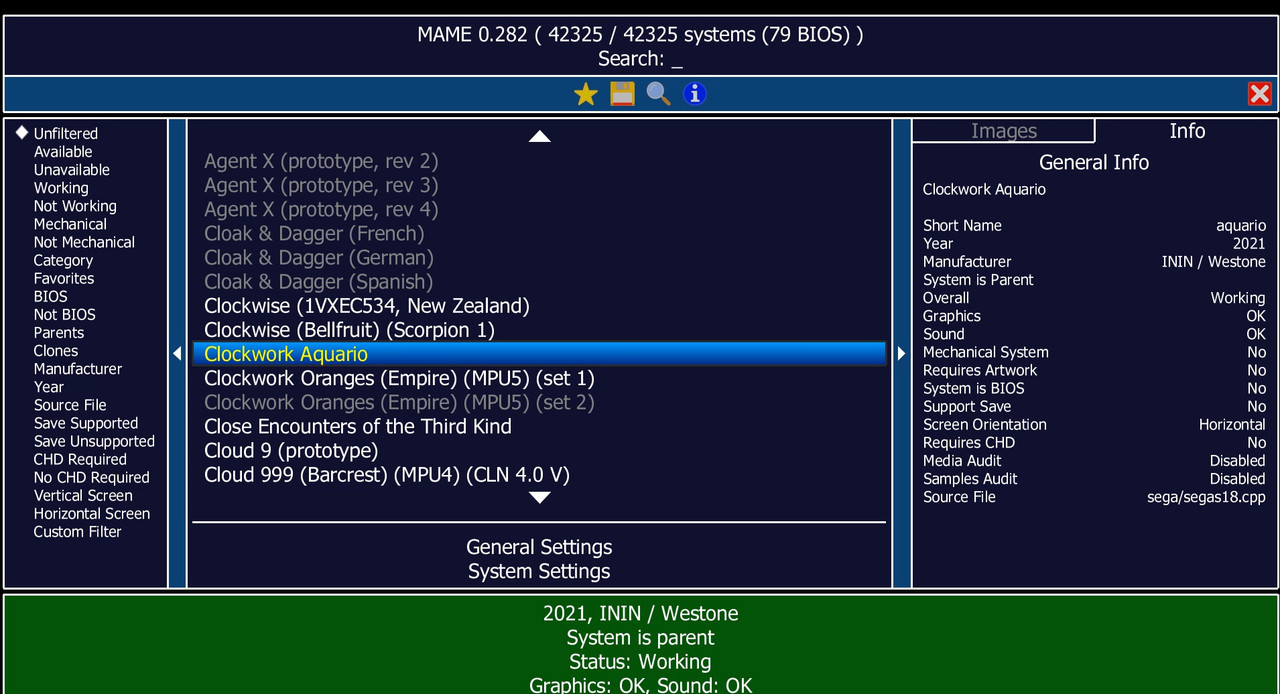Viewport: 1280px width, 694px height.
Task: Select the Not Mechanical filter
Action: point(84,242)
